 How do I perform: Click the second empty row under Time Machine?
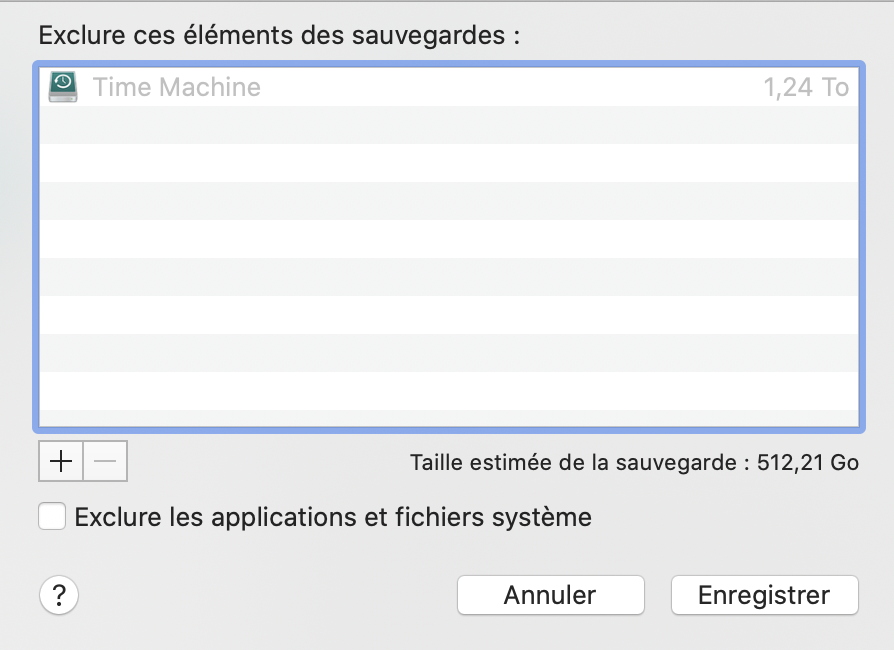coord(448,163)
